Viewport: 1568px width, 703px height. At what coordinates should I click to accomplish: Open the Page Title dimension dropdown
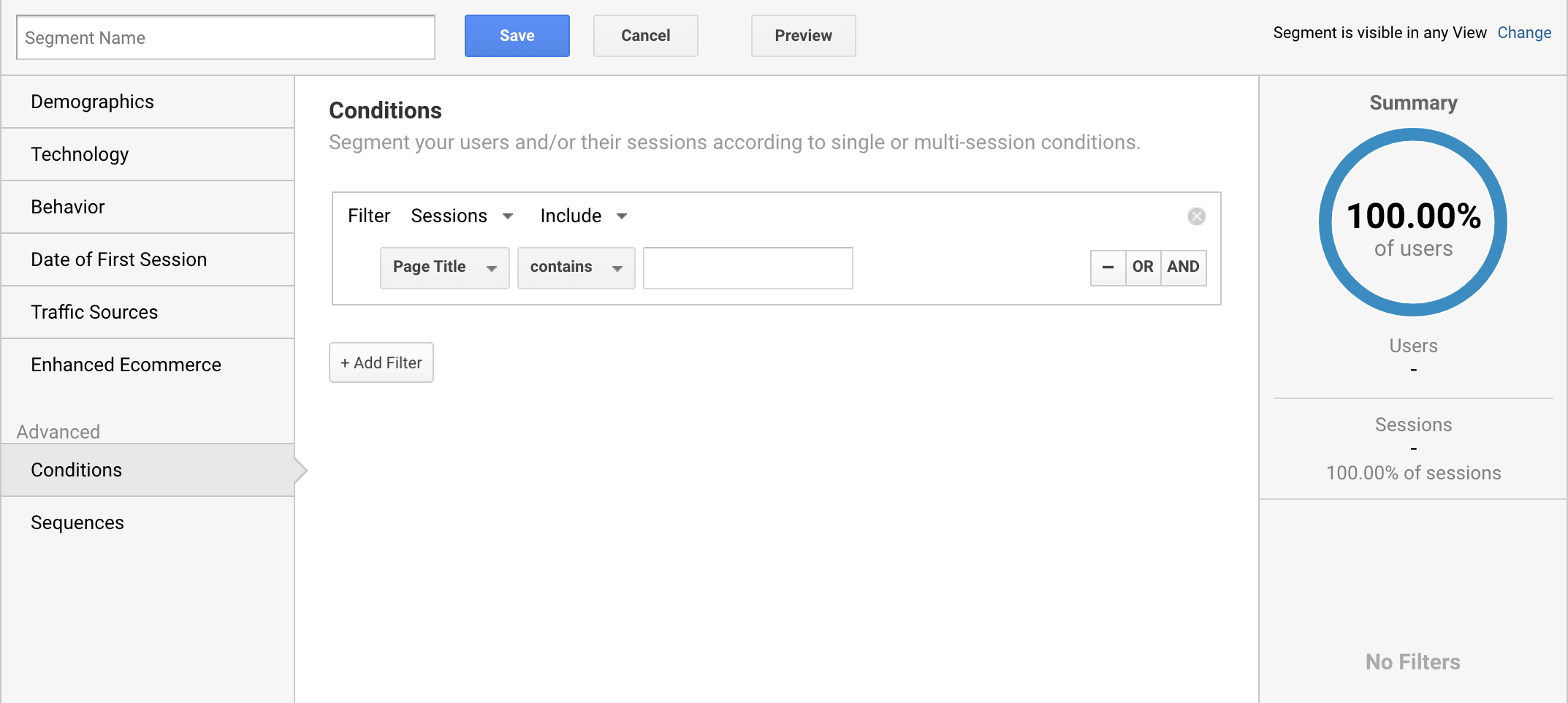444,267
